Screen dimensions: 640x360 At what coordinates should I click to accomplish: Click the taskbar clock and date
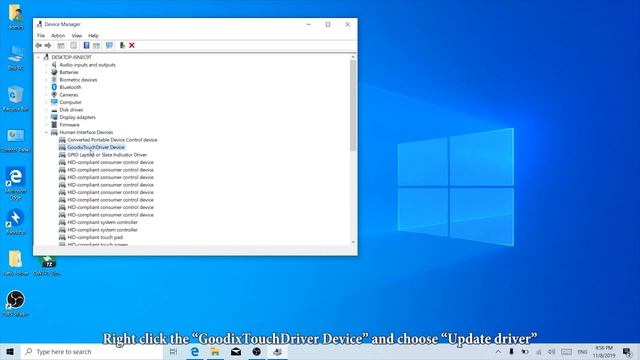click(x=604, y=352)
